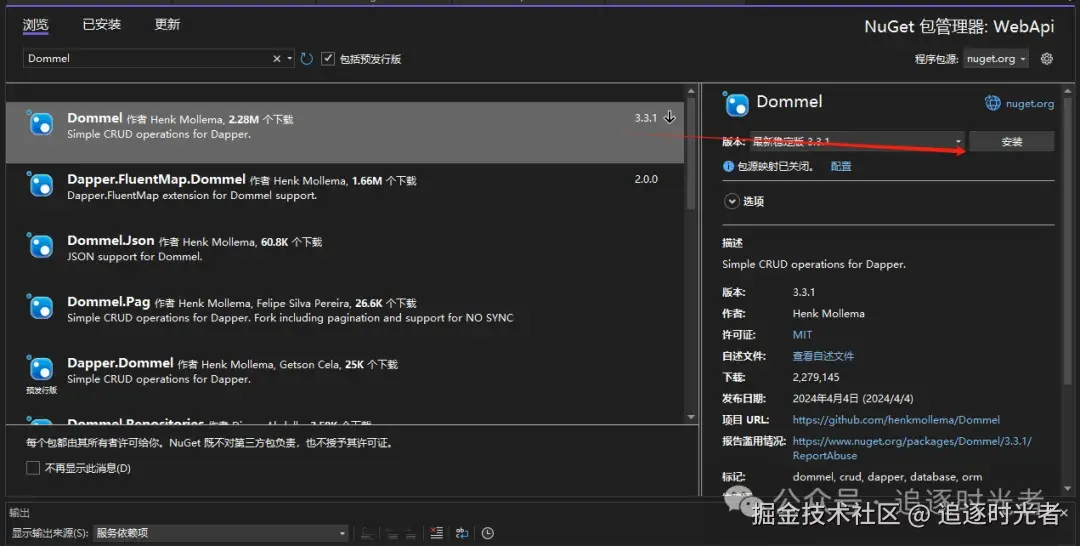Switch to 浏览 tab

[36, 25]
